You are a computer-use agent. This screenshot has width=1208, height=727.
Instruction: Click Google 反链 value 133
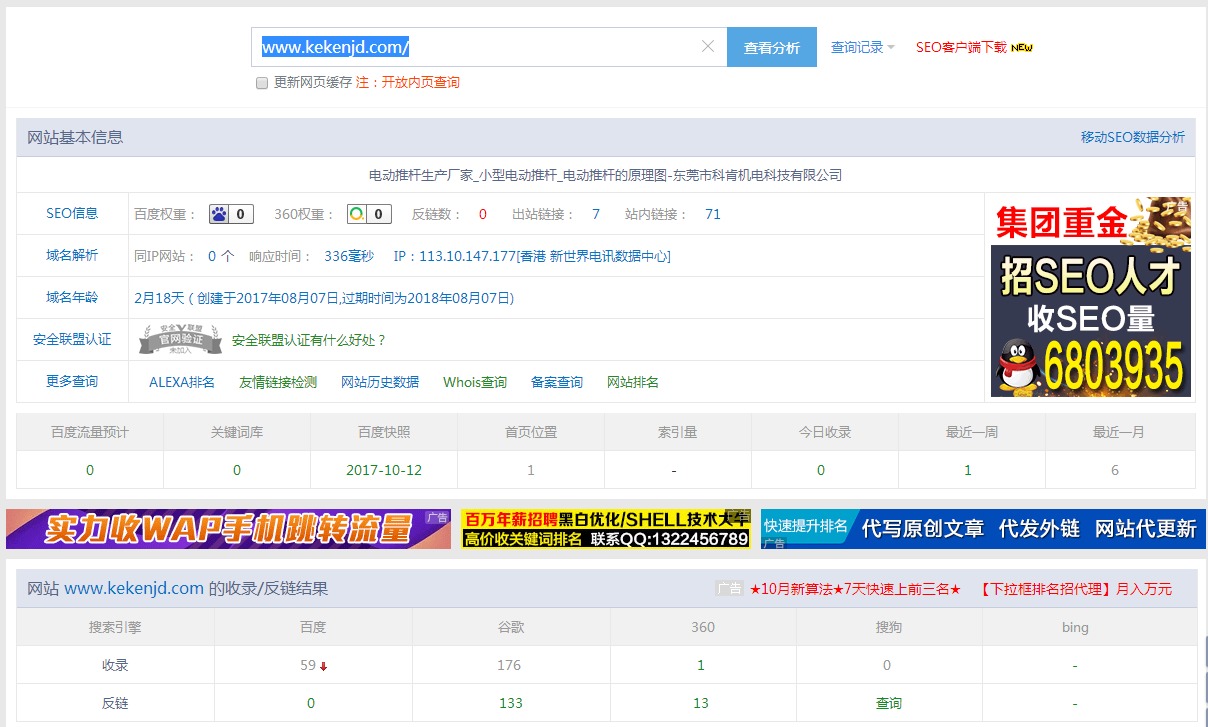(x=511, y=703)
